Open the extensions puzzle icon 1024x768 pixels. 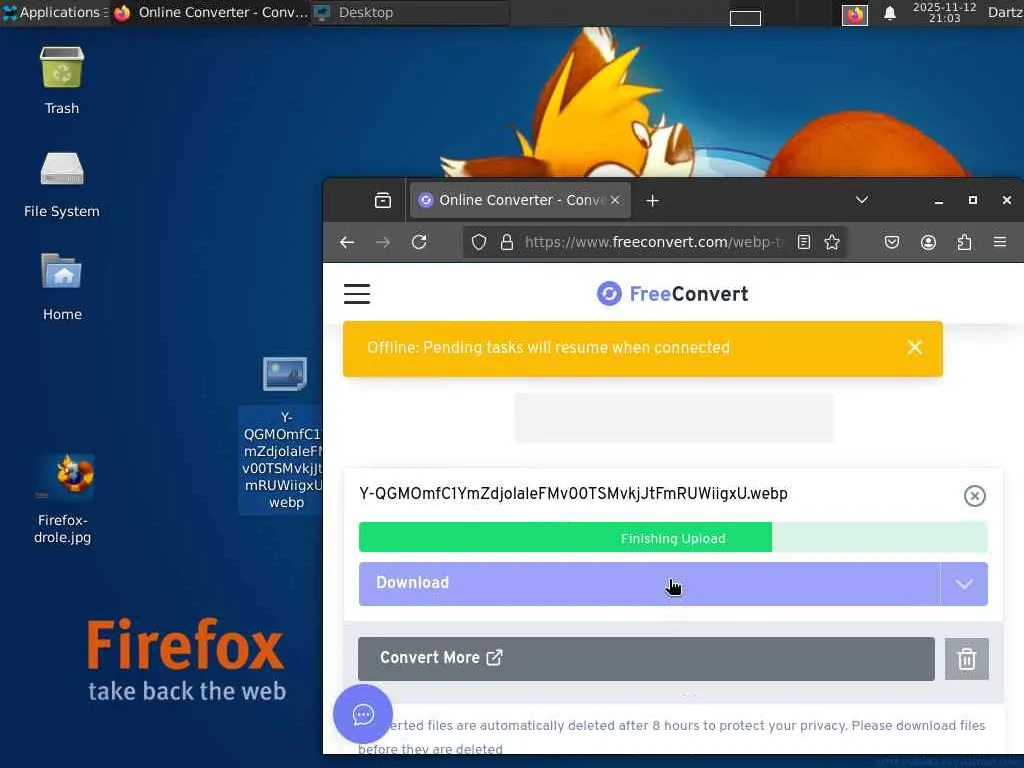(964, 242)
